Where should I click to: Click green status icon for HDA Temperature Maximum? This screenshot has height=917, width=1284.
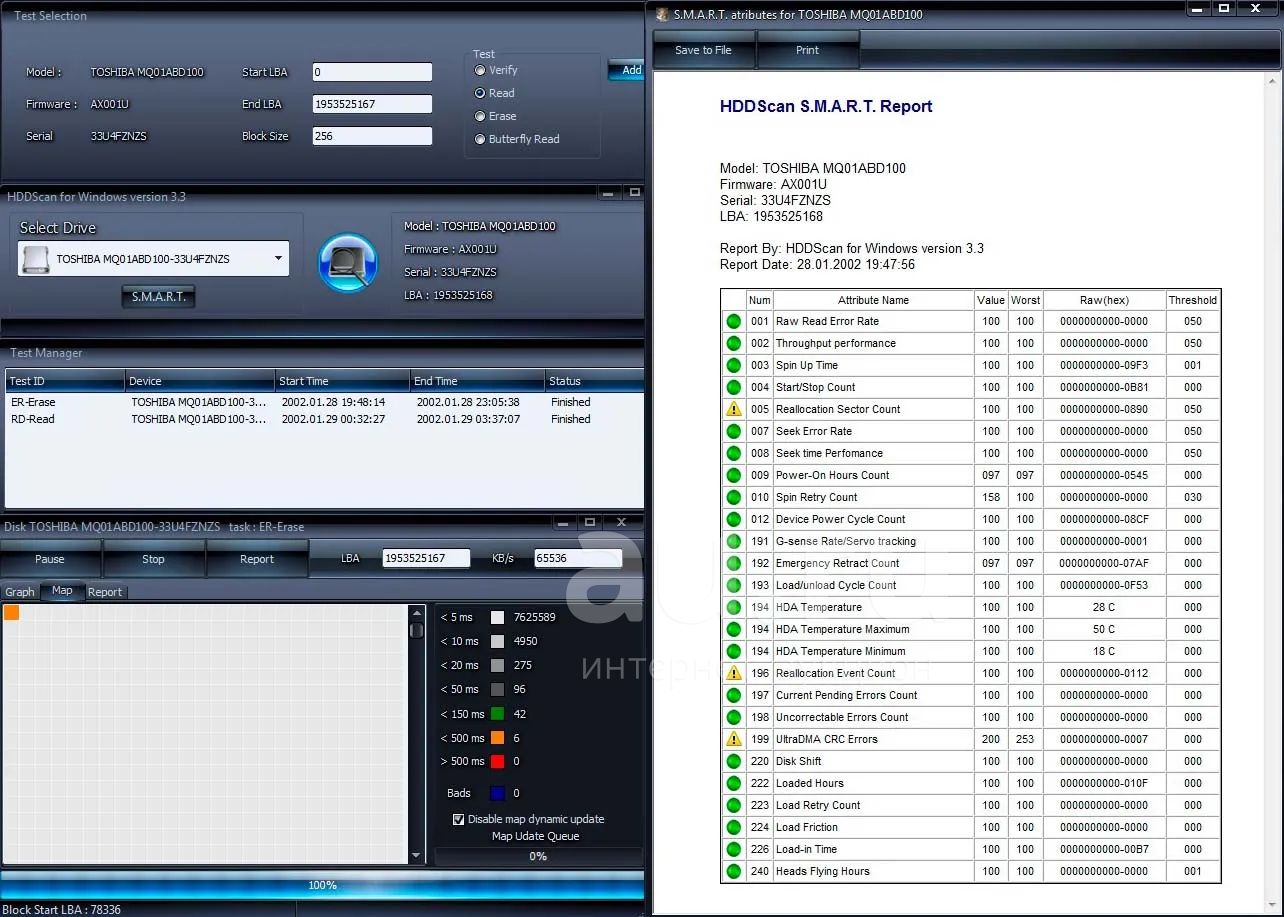pyautogui.click(x=734, y=629)
